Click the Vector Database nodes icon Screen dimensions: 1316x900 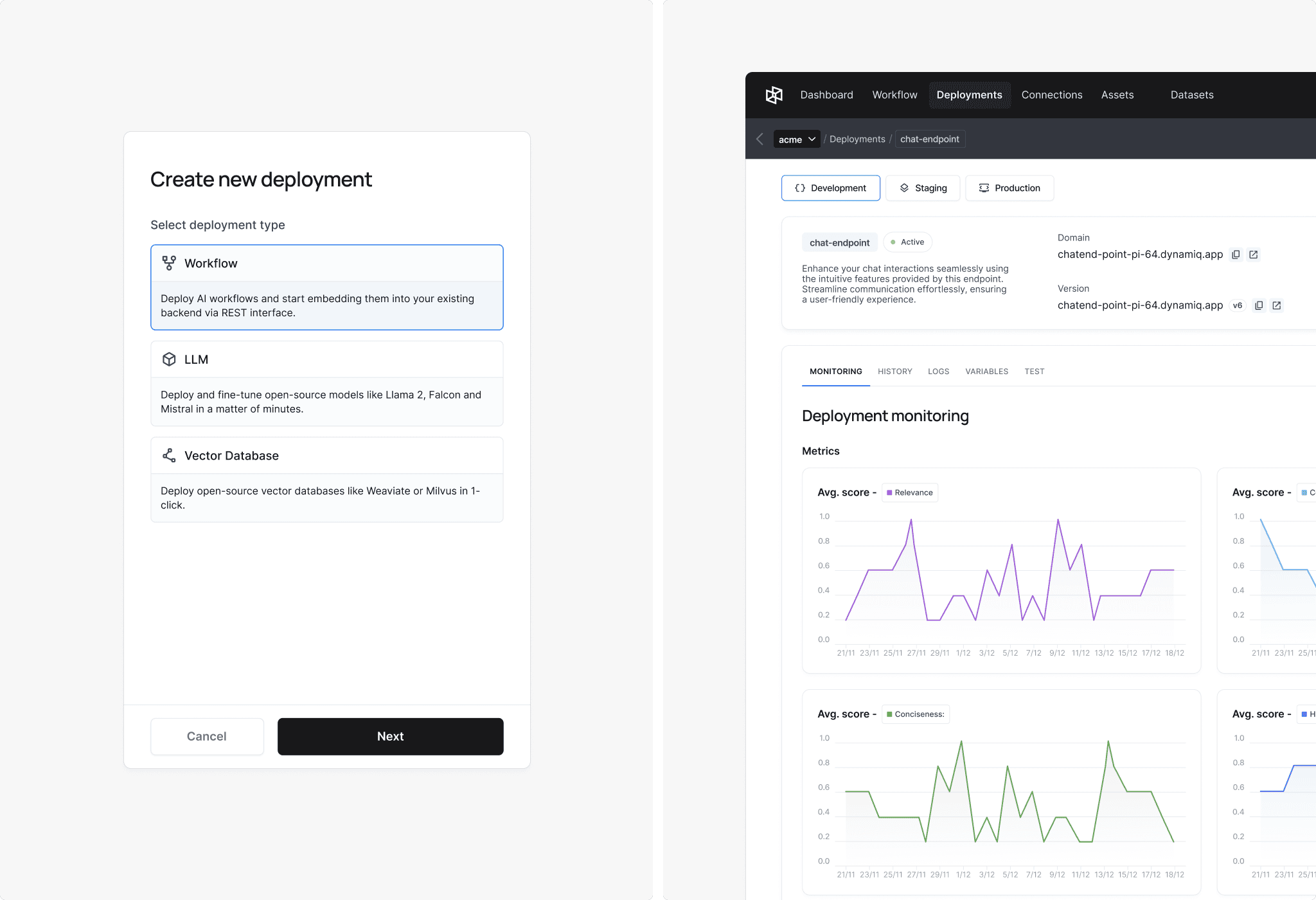(x=169, y=455)
